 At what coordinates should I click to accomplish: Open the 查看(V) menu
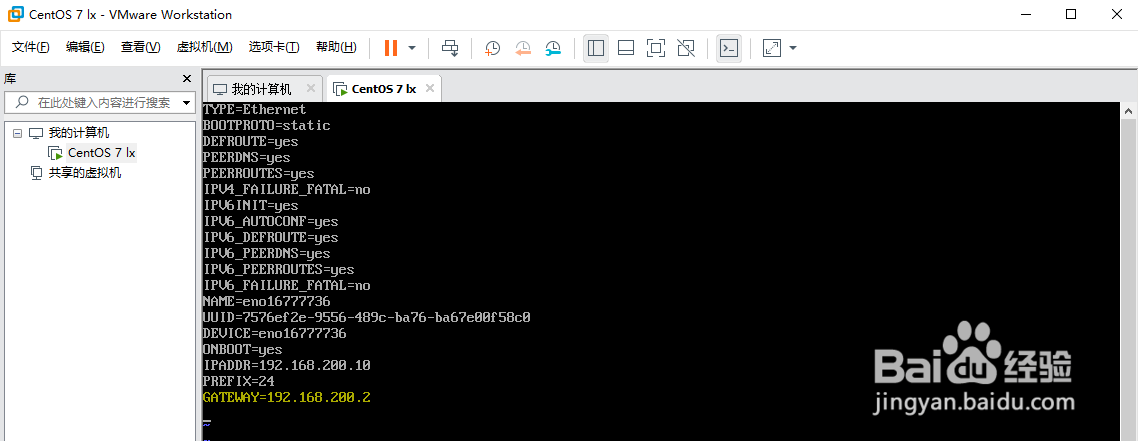(140, 47)
